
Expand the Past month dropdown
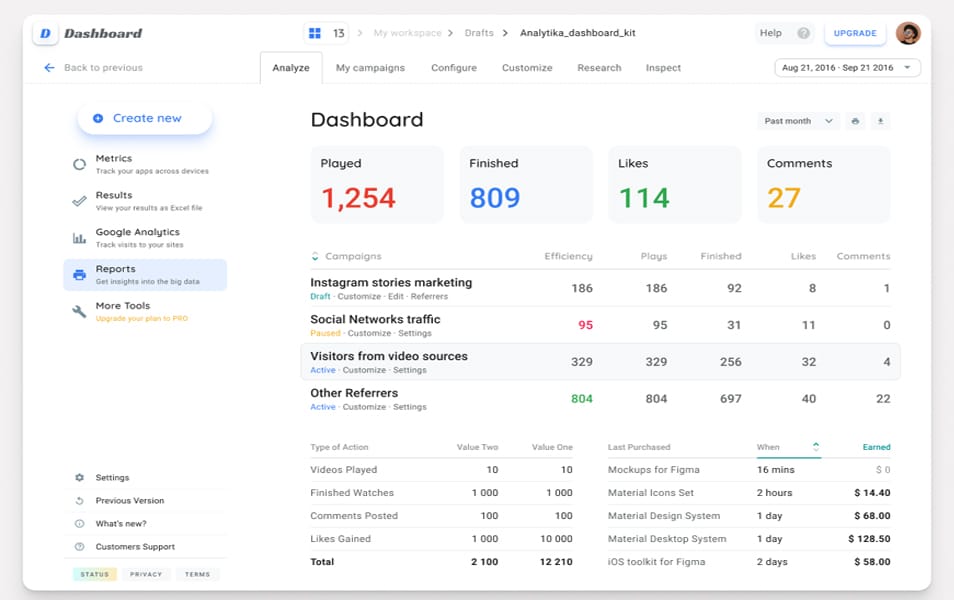click(798, 121)
